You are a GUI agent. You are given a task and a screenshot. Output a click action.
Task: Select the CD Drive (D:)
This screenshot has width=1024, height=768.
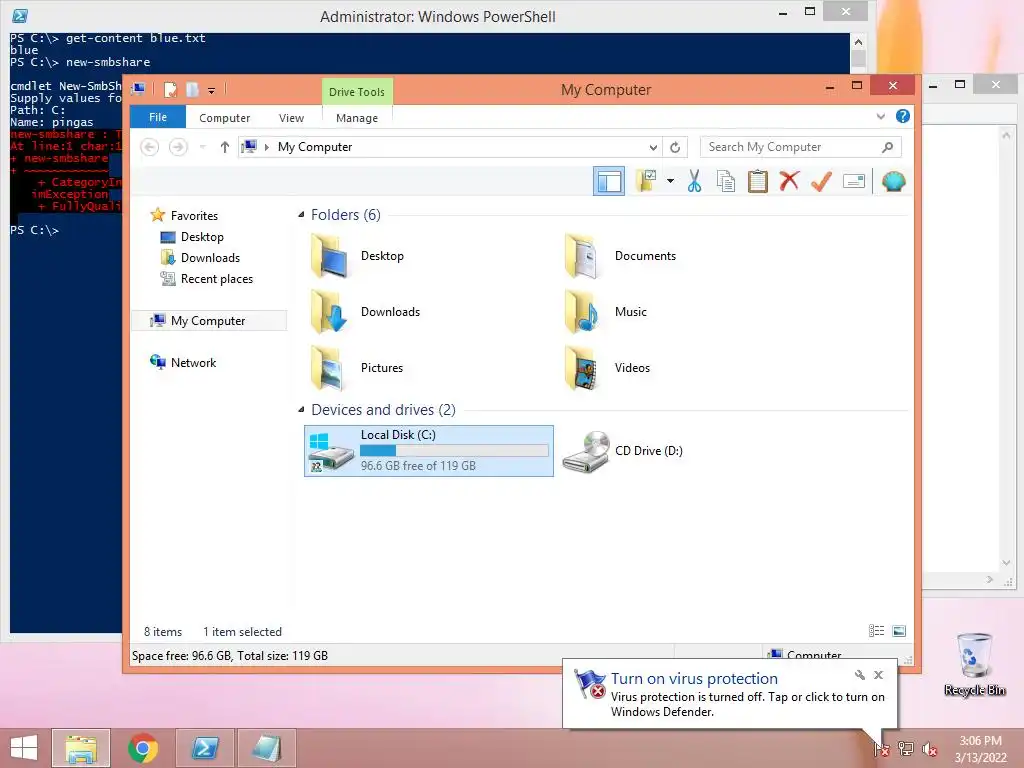tap(623, 451)
